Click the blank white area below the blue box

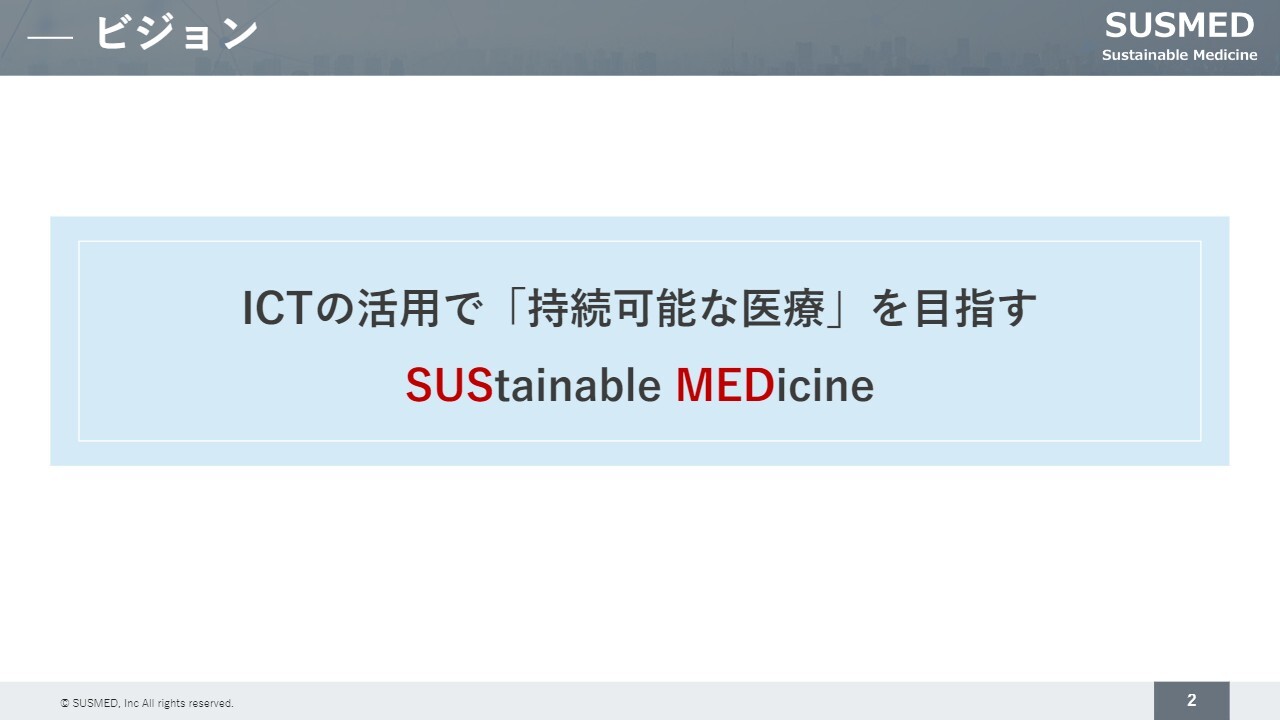pyautogui.click(x=640, y=570)
